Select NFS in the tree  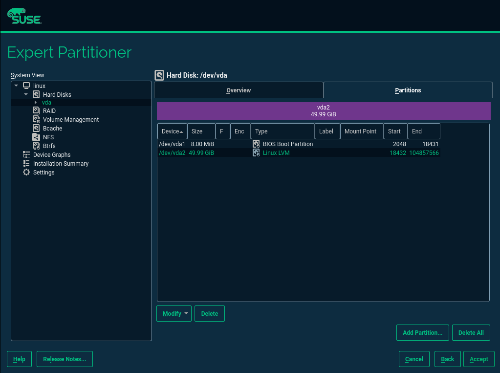pos(48,137)
